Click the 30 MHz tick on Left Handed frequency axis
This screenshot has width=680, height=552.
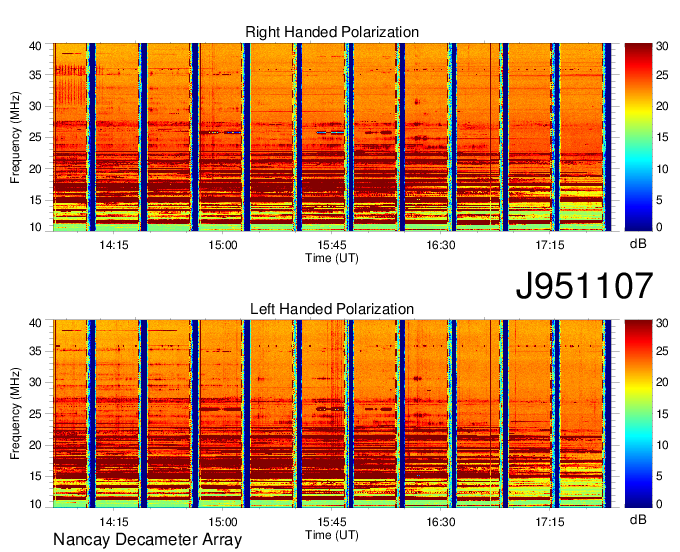click(35, 382)
